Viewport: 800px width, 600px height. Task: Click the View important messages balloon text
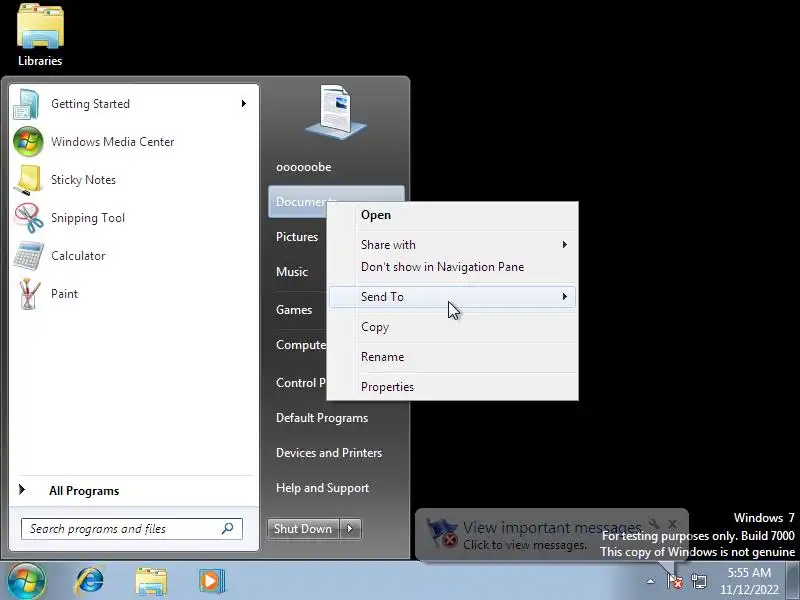(553, 527)
